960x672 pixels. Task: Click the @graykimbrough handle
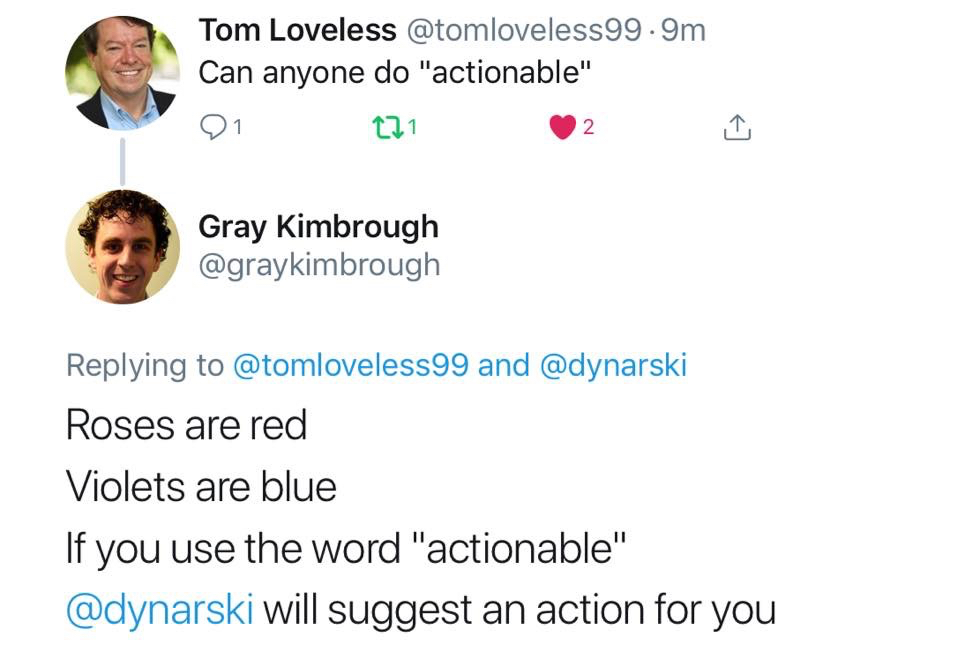tap(319, 265)
